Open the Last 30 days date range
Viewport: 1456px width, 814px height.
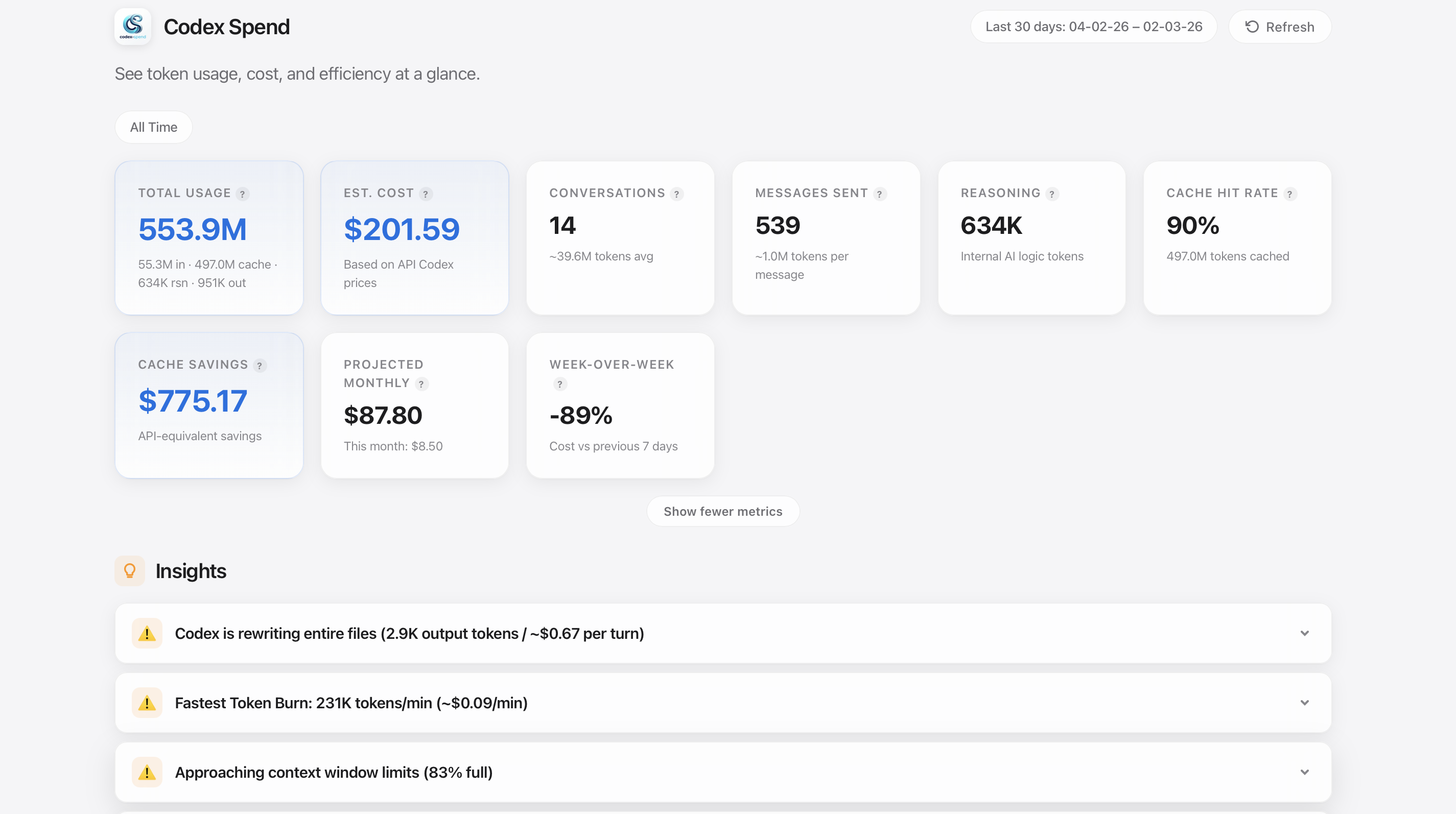pyautogui.click(x=1093, y=27)
